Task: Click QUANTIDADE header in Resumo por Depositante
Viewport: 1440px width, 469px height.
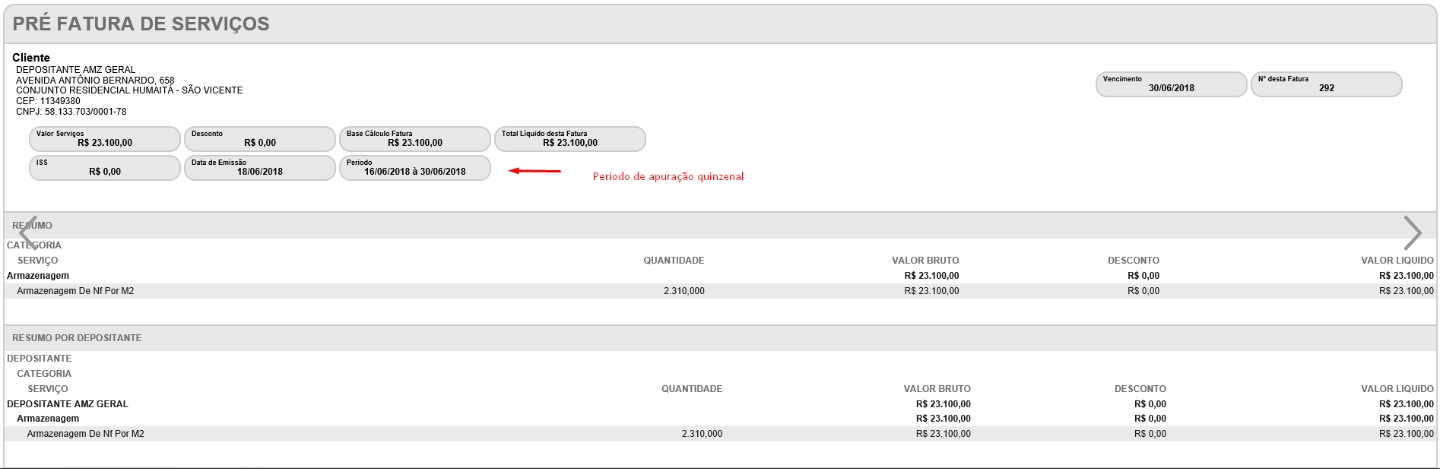Action: (x=692, y=388)
